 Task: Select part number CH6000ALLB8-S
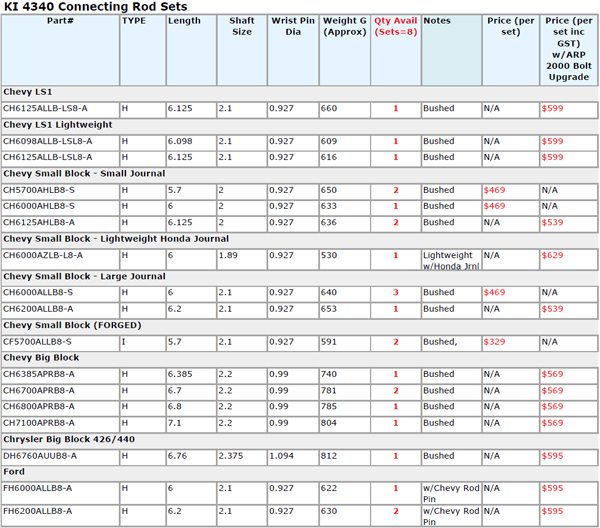click(x=38, y=292)
